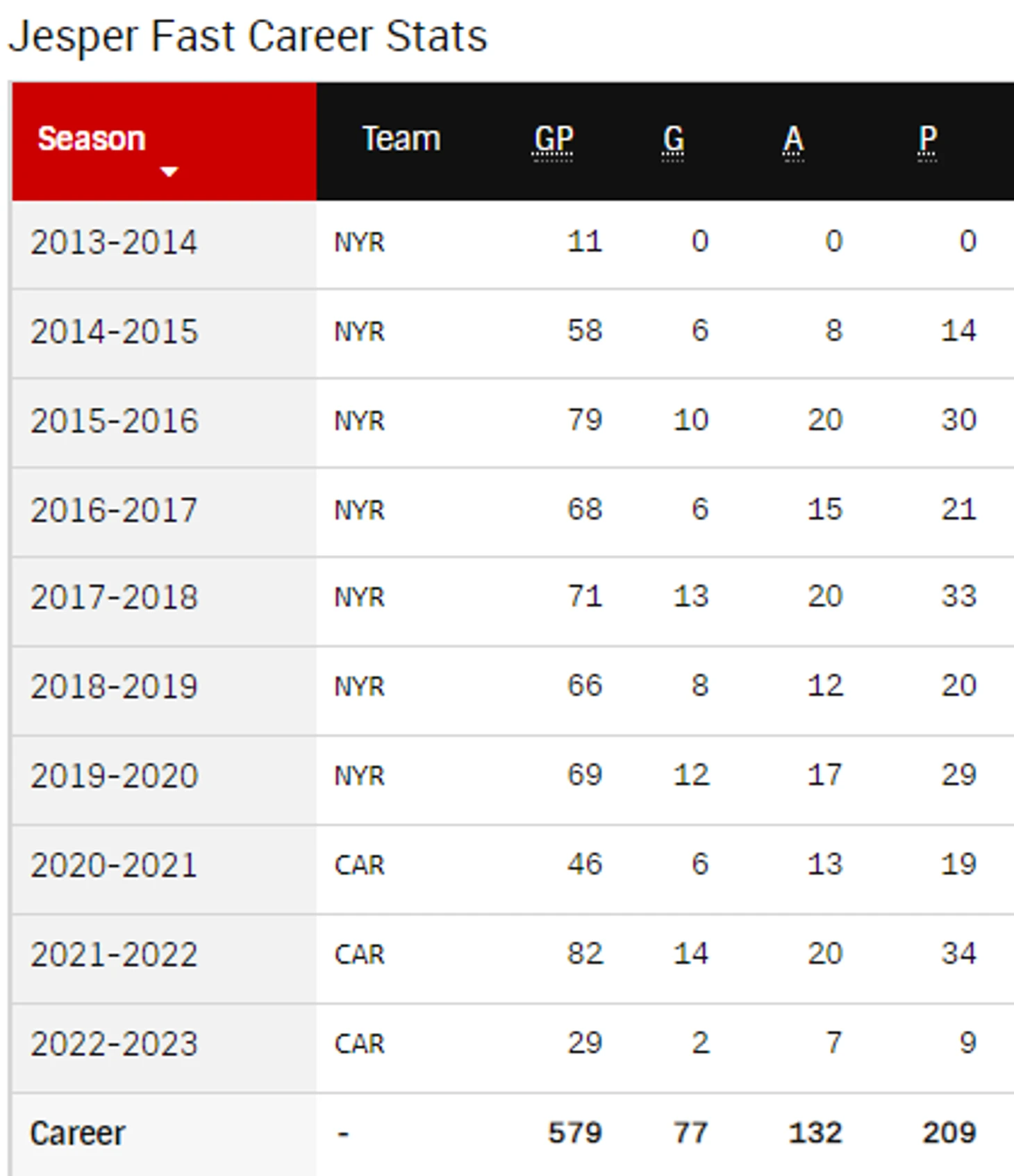Sort by GP games played header
The image size is (1014, 1176).
click(x=553, y=140)
